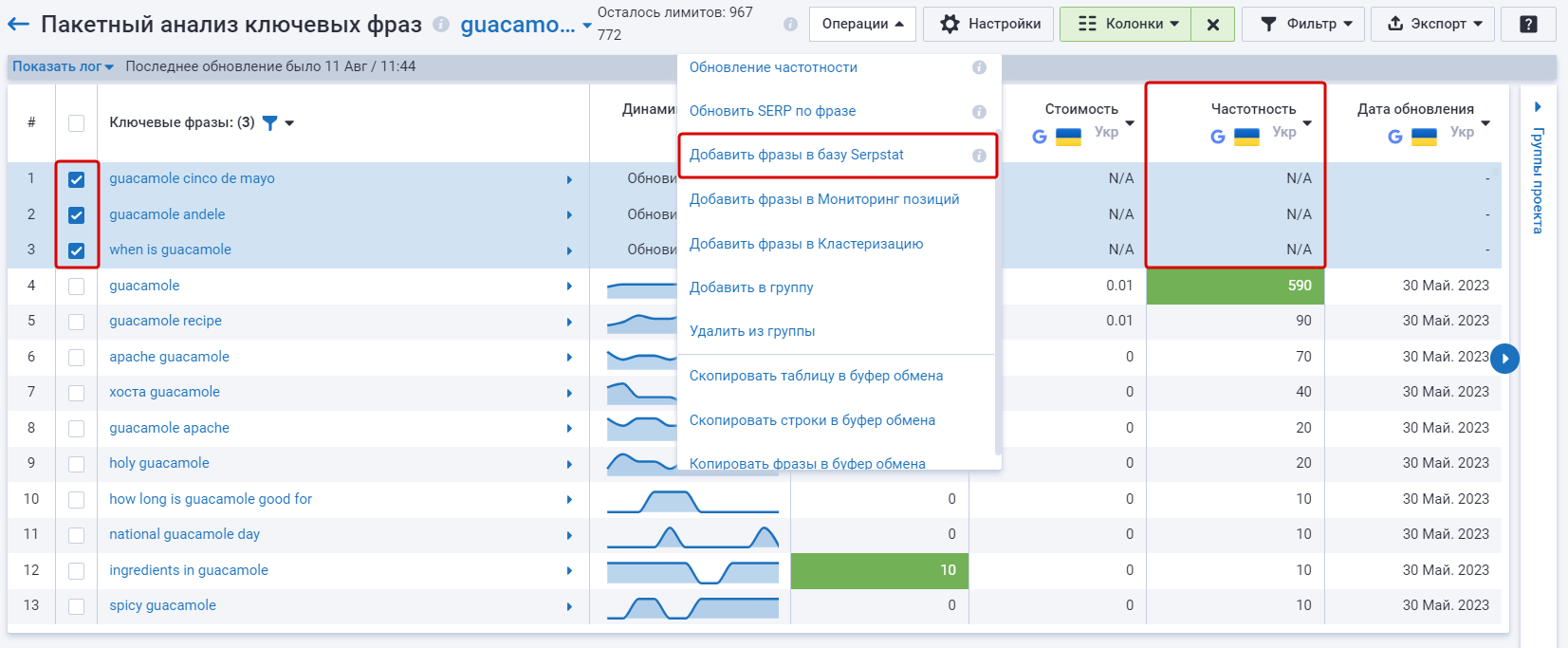
Task: Open the Операции dropdown
Action: 862,24
